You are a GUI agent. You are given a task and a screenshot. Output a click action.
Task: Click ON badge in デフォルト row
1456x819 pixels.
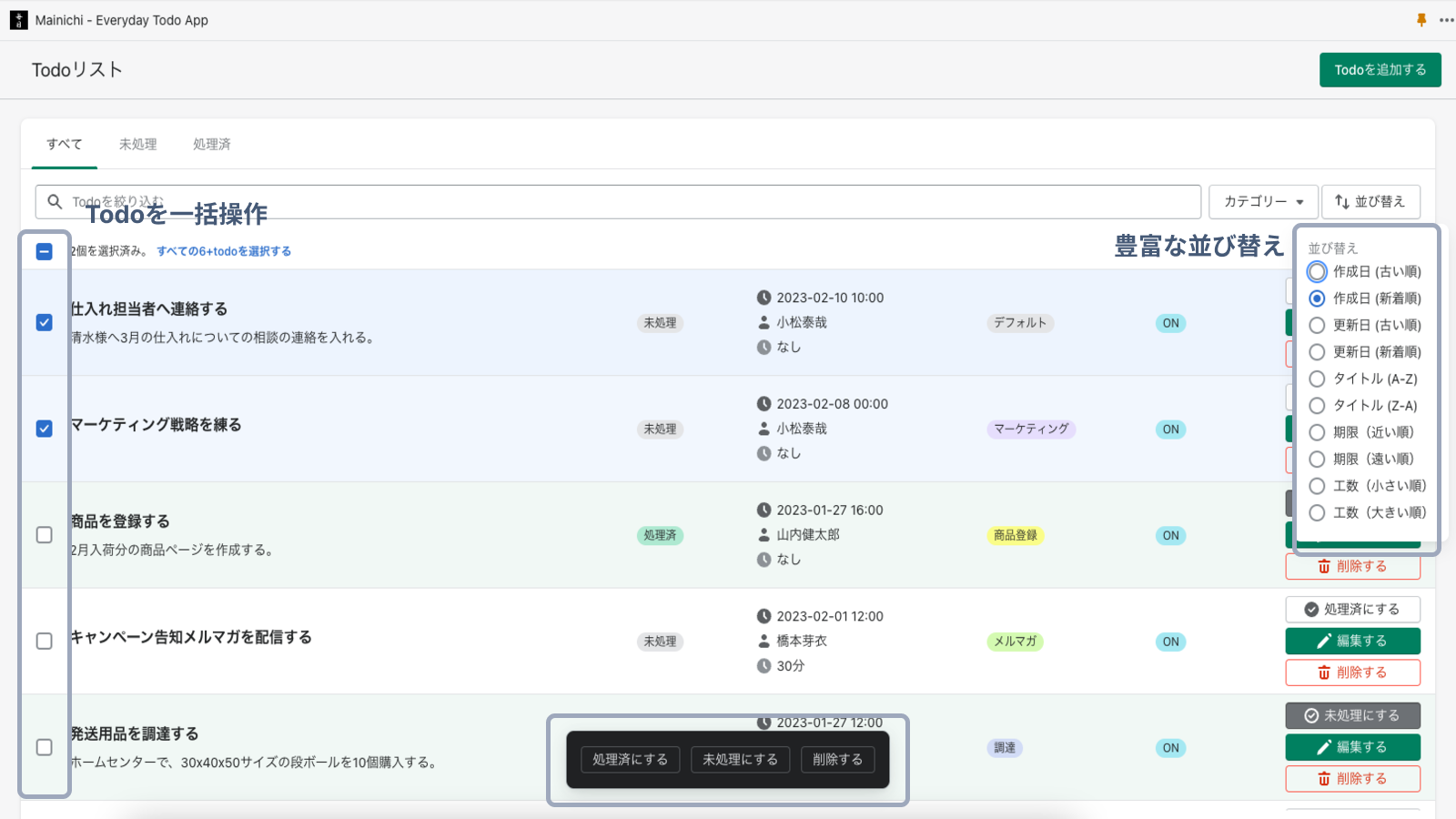coord(1170,323)
